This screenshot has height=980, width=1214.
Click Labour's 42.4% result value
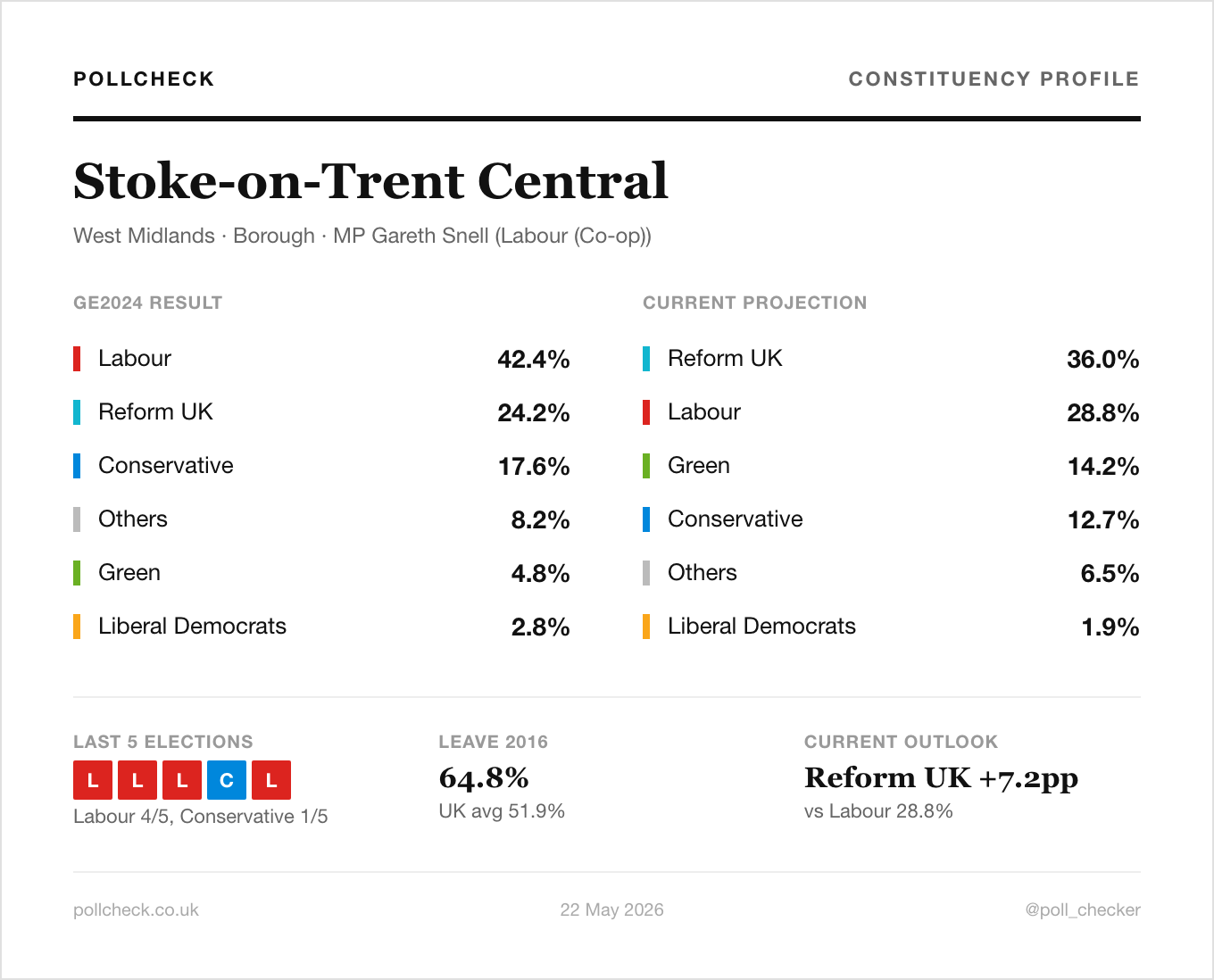534,359
